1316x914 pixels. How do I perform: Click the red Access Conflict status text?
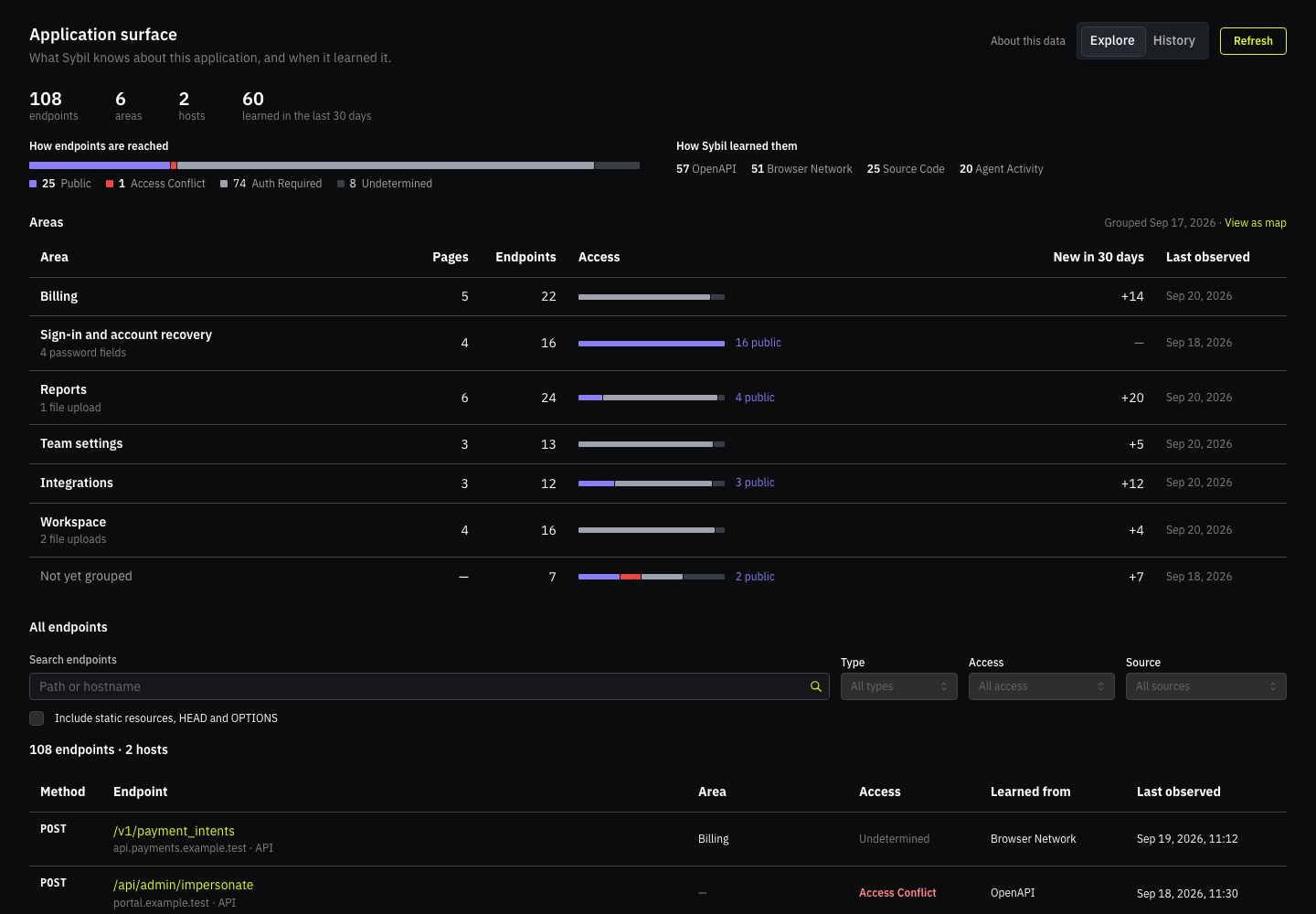click(x=897, y=893)
